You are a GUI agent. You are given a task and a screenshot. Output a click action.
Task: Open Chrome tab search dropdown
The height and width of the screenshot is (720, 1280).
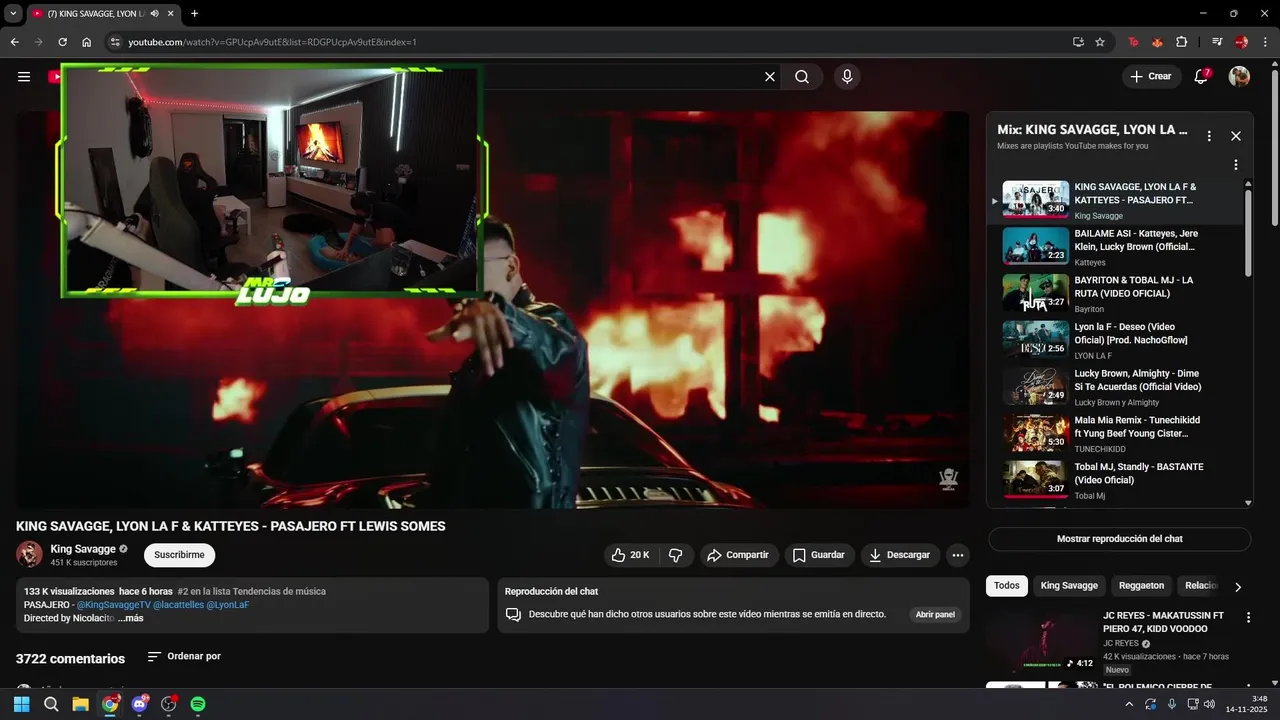coord(13,14)
